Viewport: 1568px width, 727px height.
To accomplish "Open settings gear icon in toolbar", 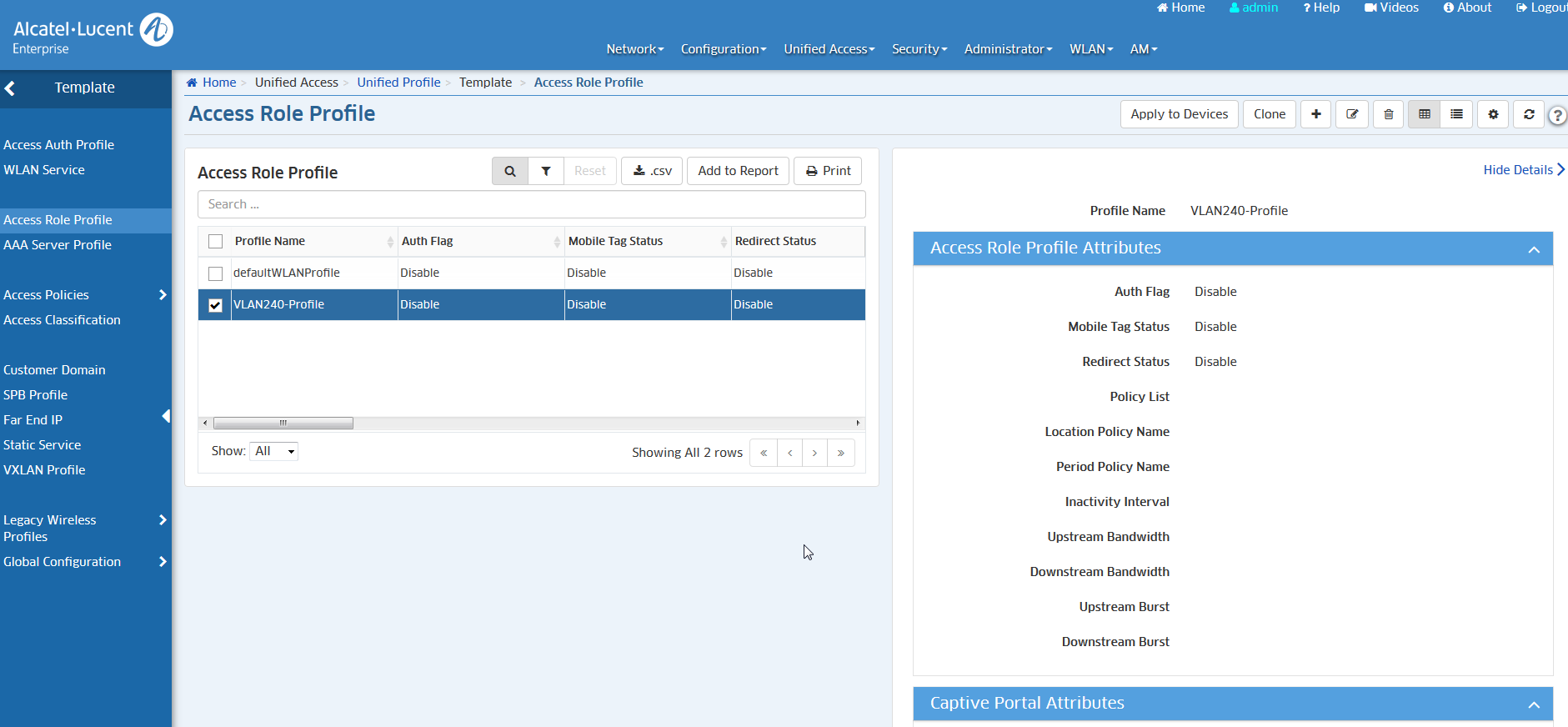I will (1493, 114).
